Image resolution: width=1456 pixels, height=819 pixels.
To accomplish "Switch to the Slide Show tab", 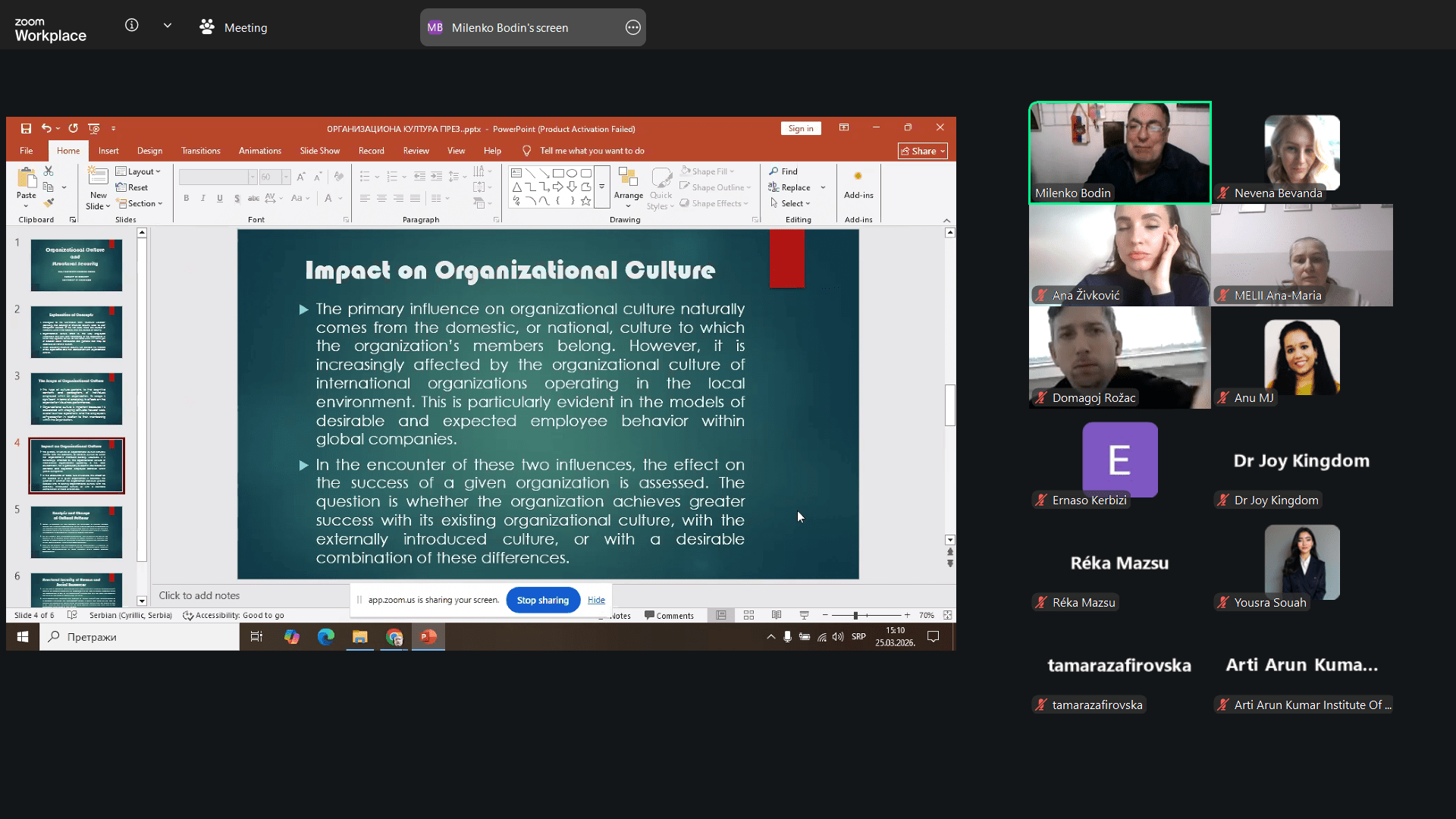I will (x=319, y=151).
